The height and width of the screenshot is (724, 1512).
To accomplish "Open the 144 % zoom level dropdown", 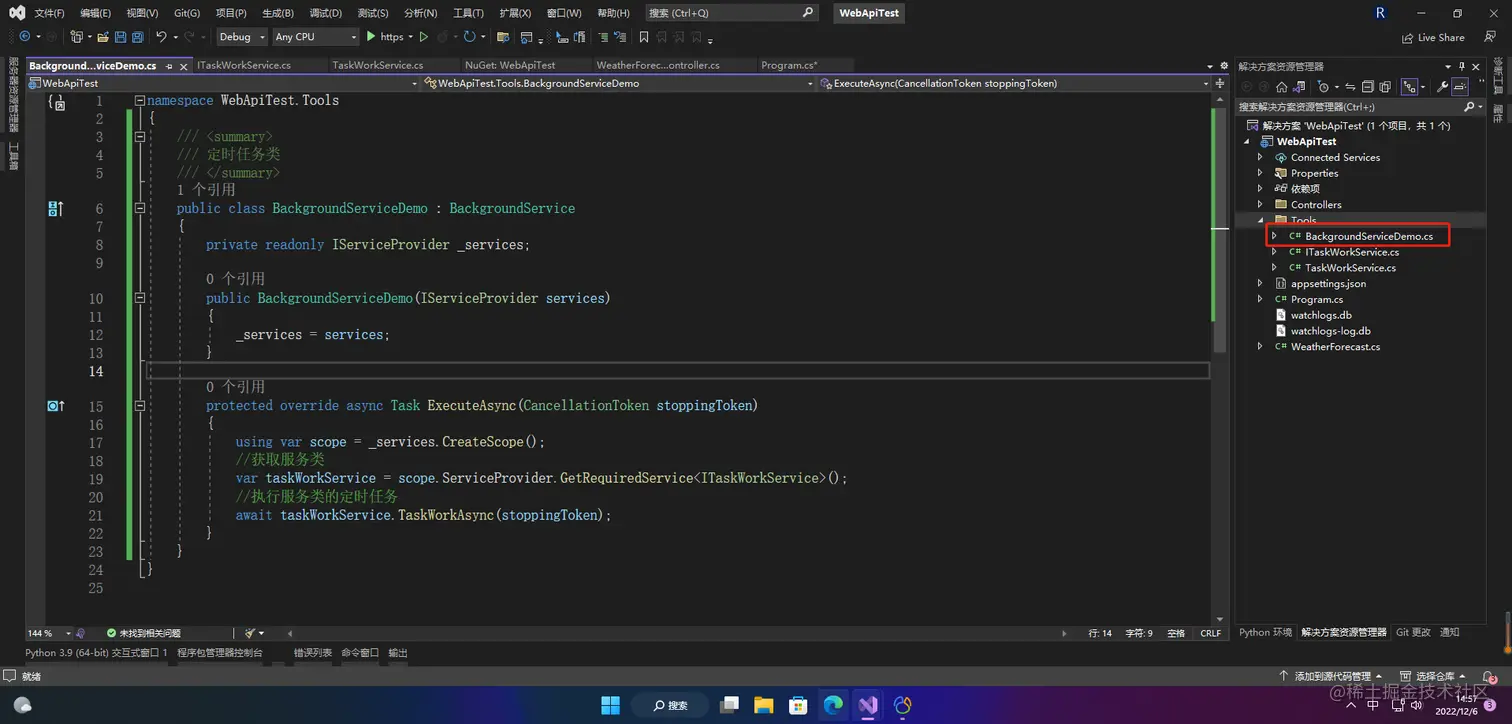I will pyautogui.click(x=50, y=633).
